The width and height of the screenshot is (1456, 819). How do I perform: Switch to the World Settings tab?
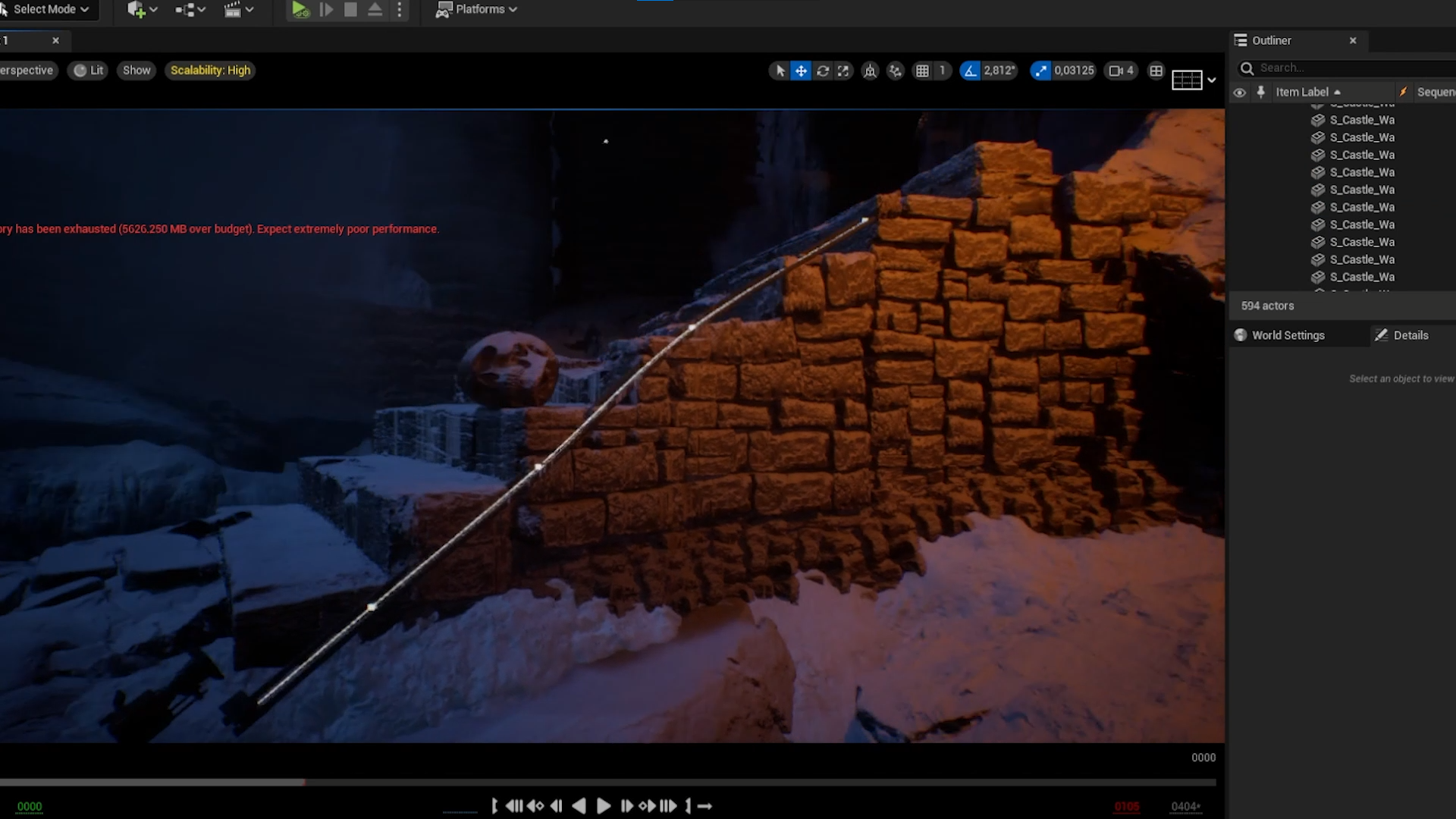[x=1288, y=335]
